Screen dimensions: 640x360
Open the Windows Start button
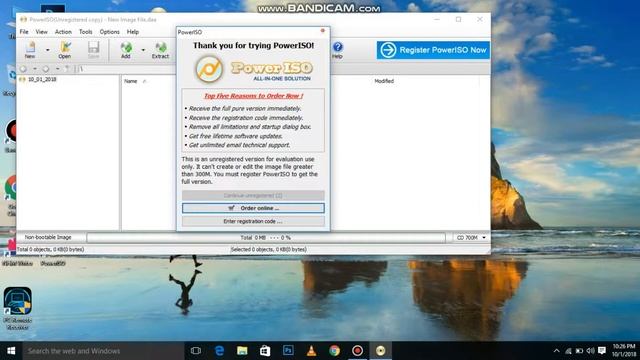[x=11, y=351]
